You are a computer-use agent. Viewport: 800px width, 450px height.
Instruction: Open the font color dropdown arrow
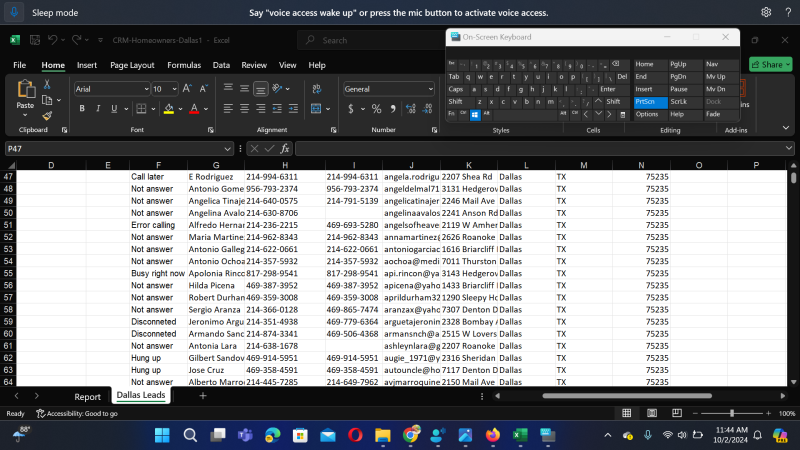(206, 109)
